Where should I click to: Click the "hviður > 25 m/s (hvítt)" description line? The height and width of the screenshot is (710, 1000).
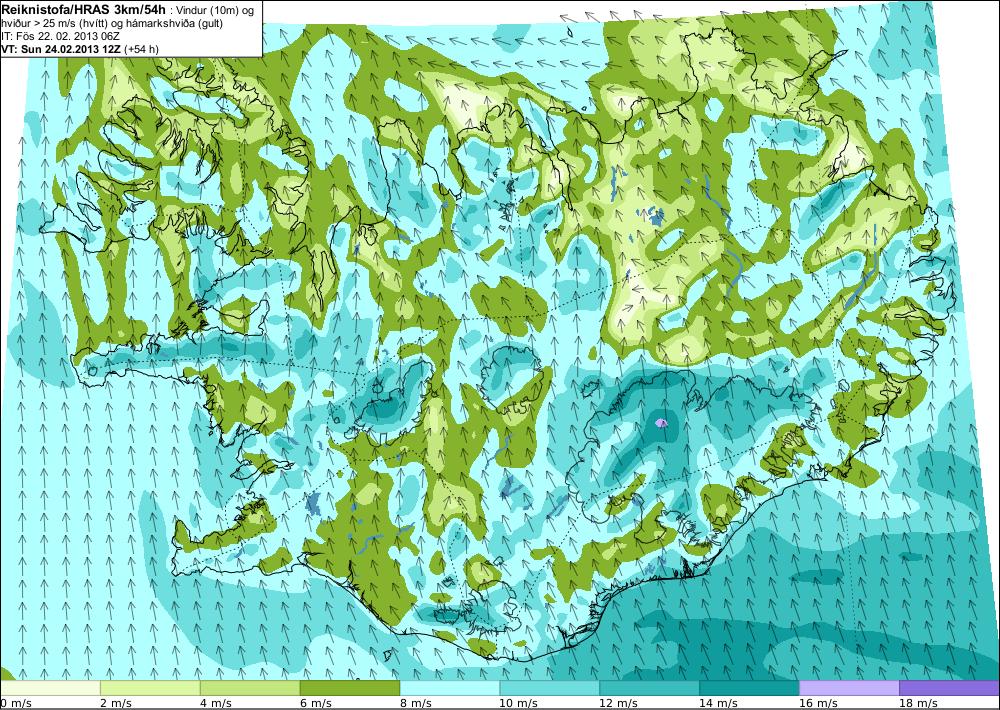(54, 24)
